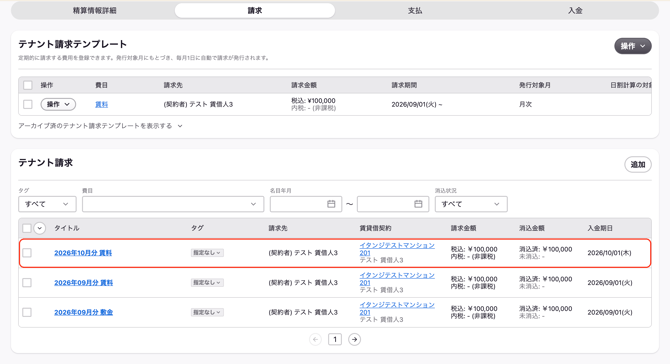Click the end date 名目年月 field

point(393,204)
